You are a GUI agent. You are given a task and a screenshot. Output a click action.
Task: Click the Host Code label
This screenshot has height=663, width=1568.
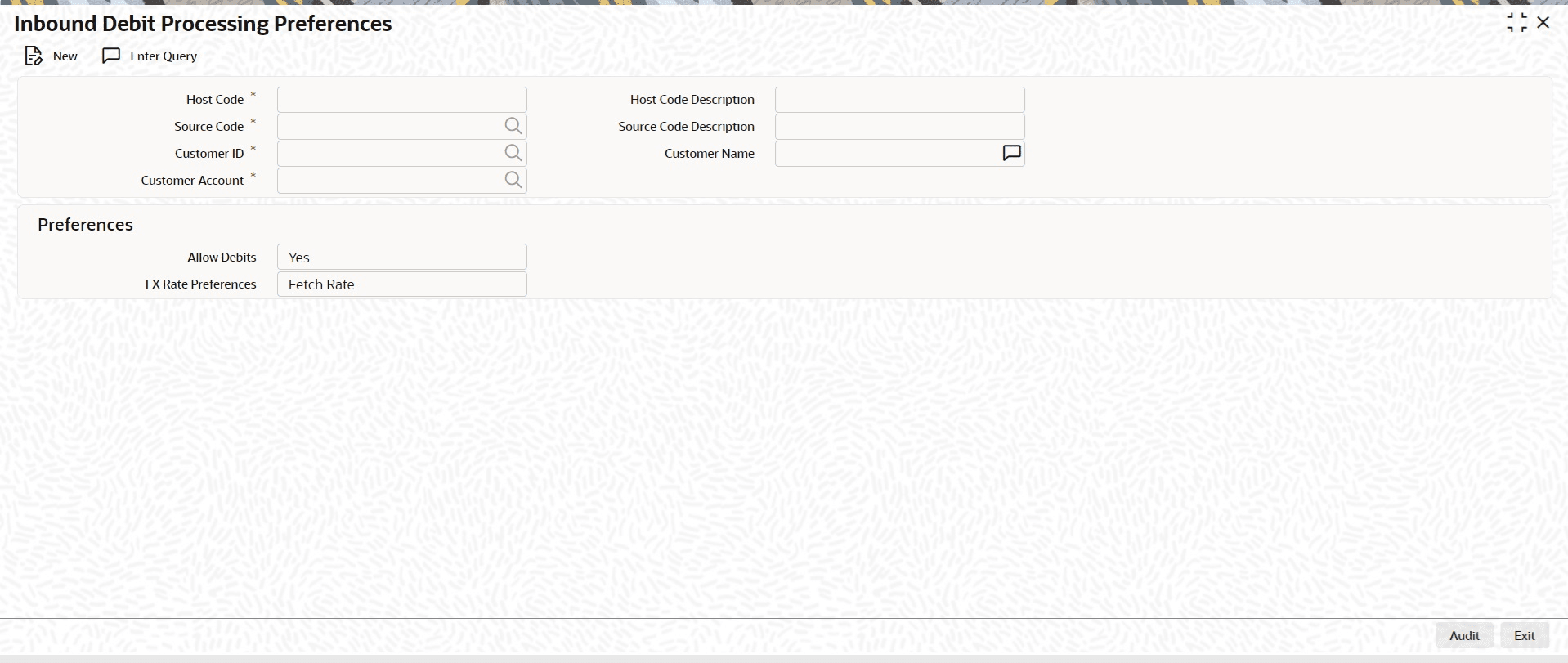click(215, 99)
